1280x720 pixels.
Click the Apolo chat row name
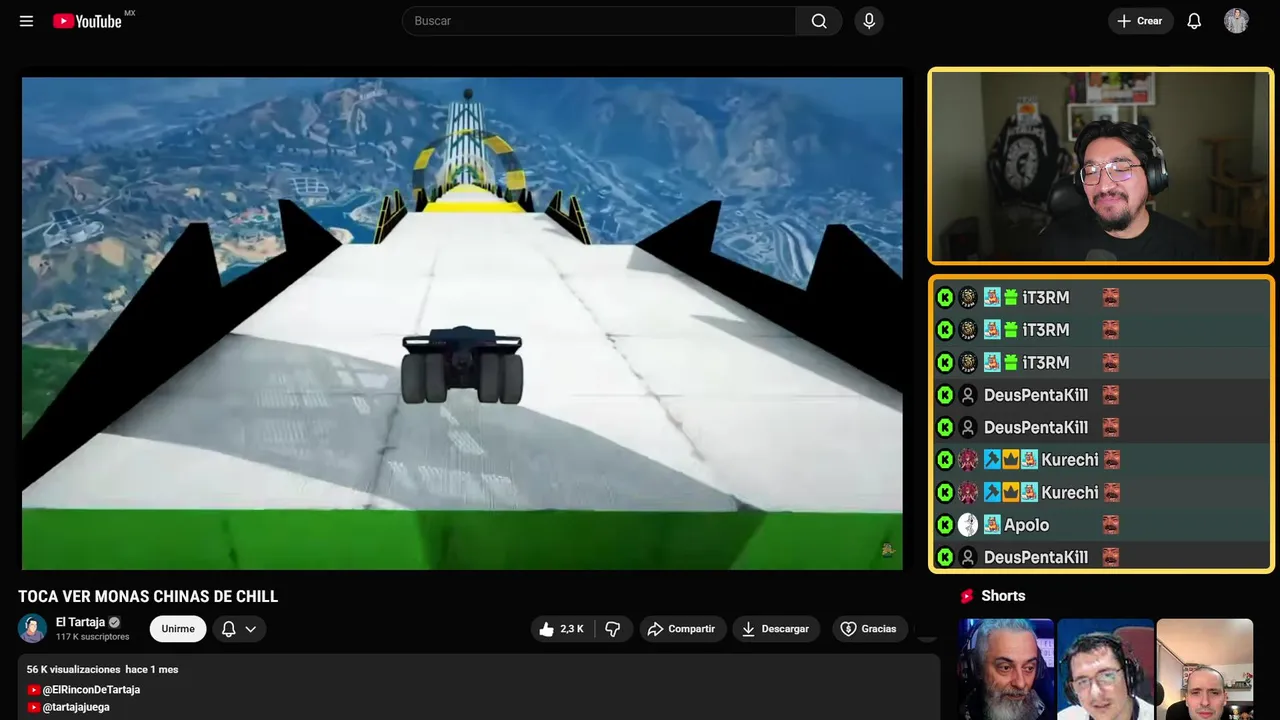pyautogui.click(x=1027, y=525)
